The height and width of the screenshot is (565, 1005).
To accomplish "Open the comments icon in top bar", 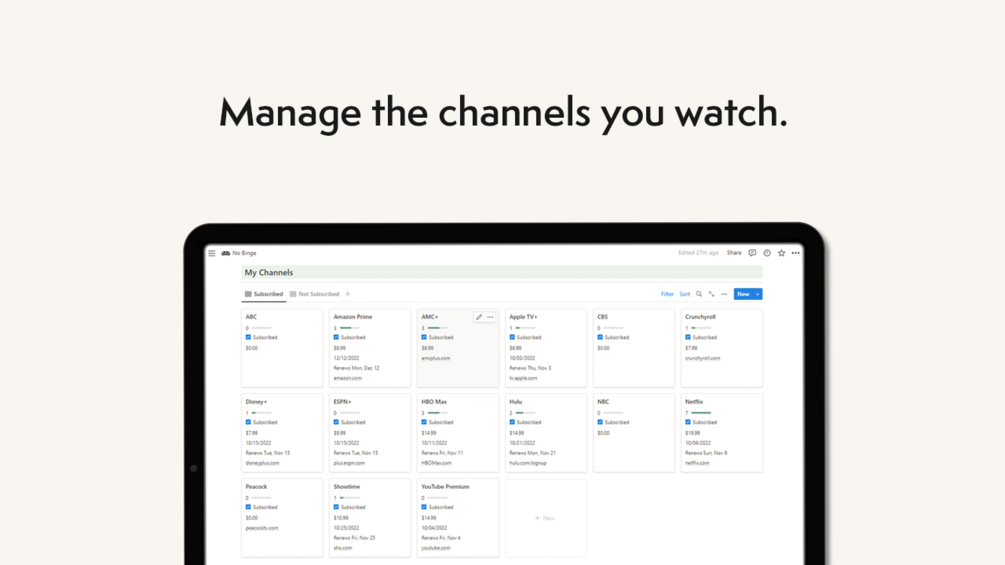I will pyautogui.click(x=752, y=253).
